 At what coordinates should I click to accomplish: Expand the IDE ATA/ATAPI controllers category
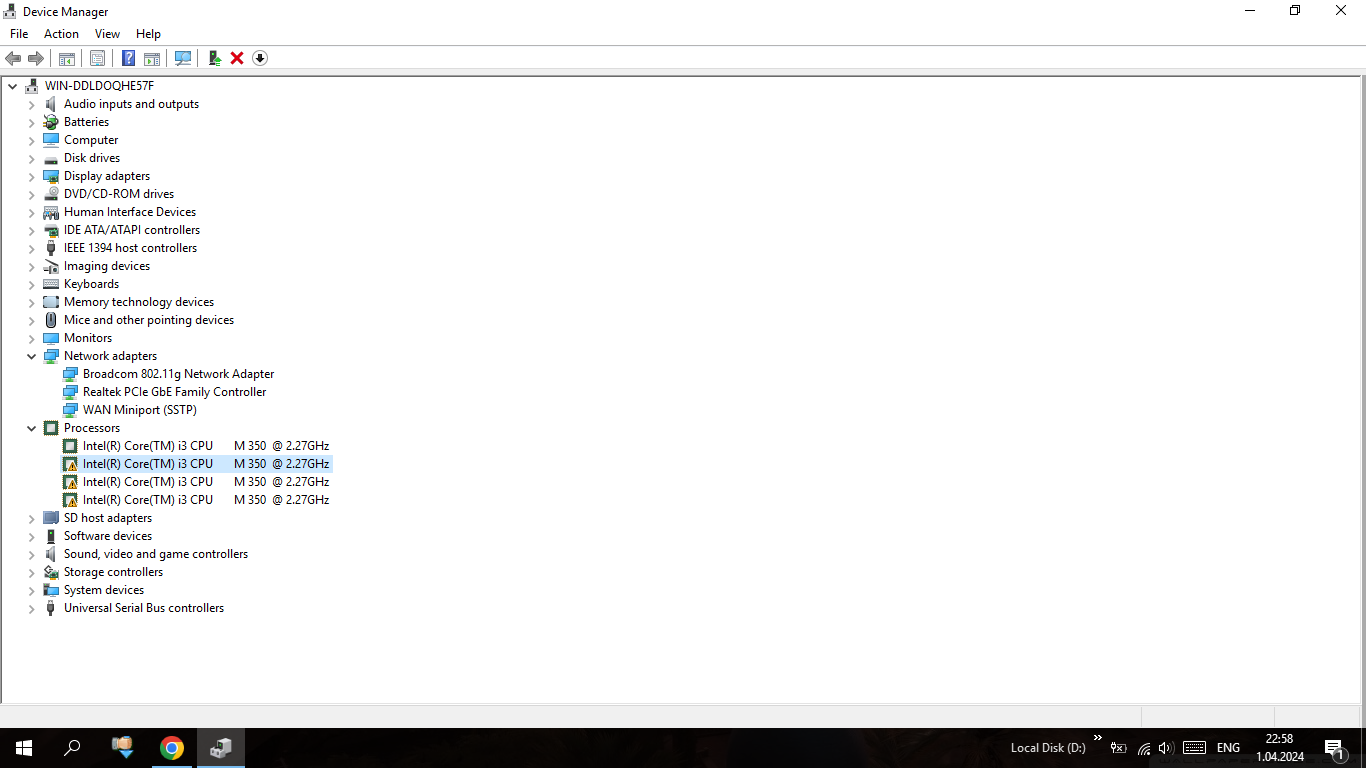[32, 230]
